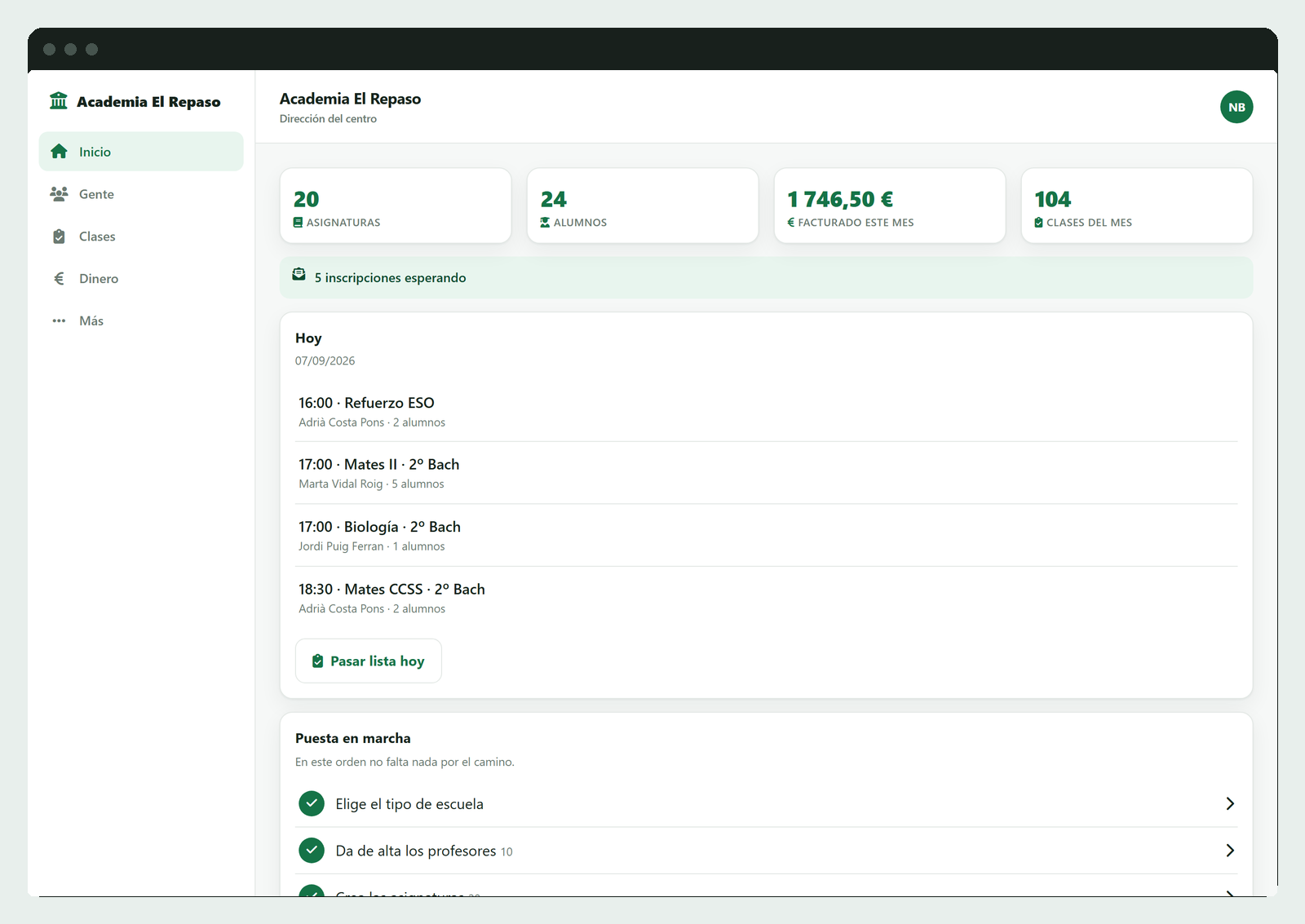The height and width of the screenshot is (924, 1305).
Task: Click the clipboard icon beside Clases
Action: click(x=59, y=237)
